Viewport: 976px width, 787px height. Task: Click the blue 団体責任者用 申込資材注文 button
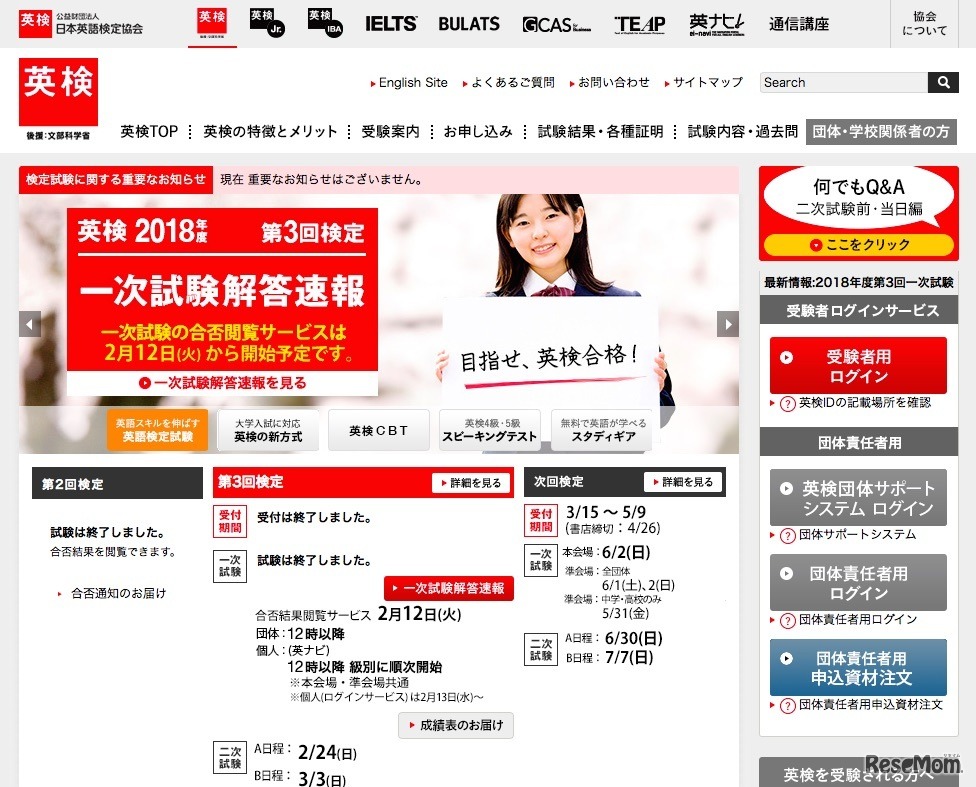pos(858,667)
